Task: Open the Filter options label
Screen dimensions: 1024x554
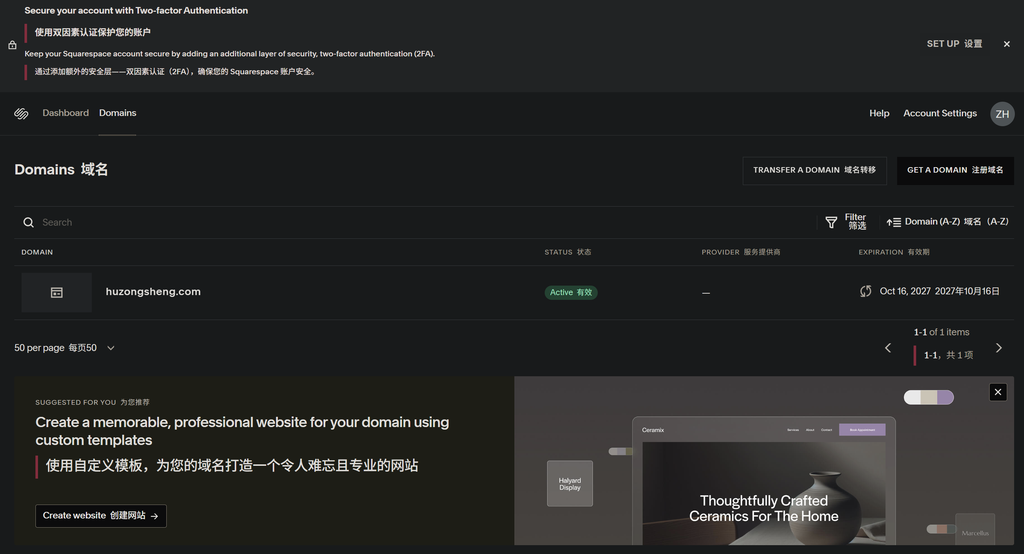Action: (856, 221)
